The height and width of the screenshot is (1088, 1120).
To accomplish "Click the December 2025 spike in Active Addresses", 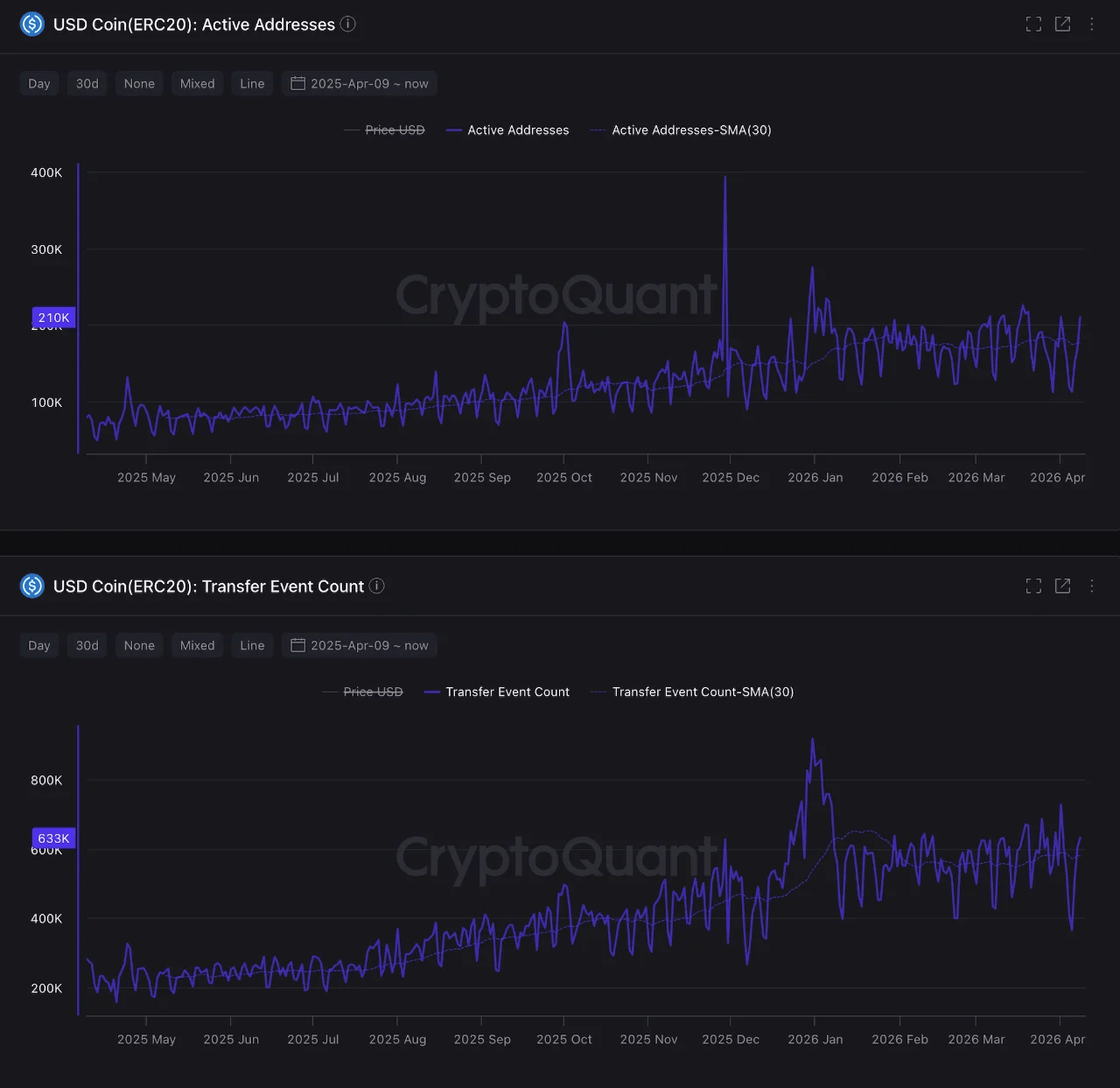I will [x=724, y=179].
